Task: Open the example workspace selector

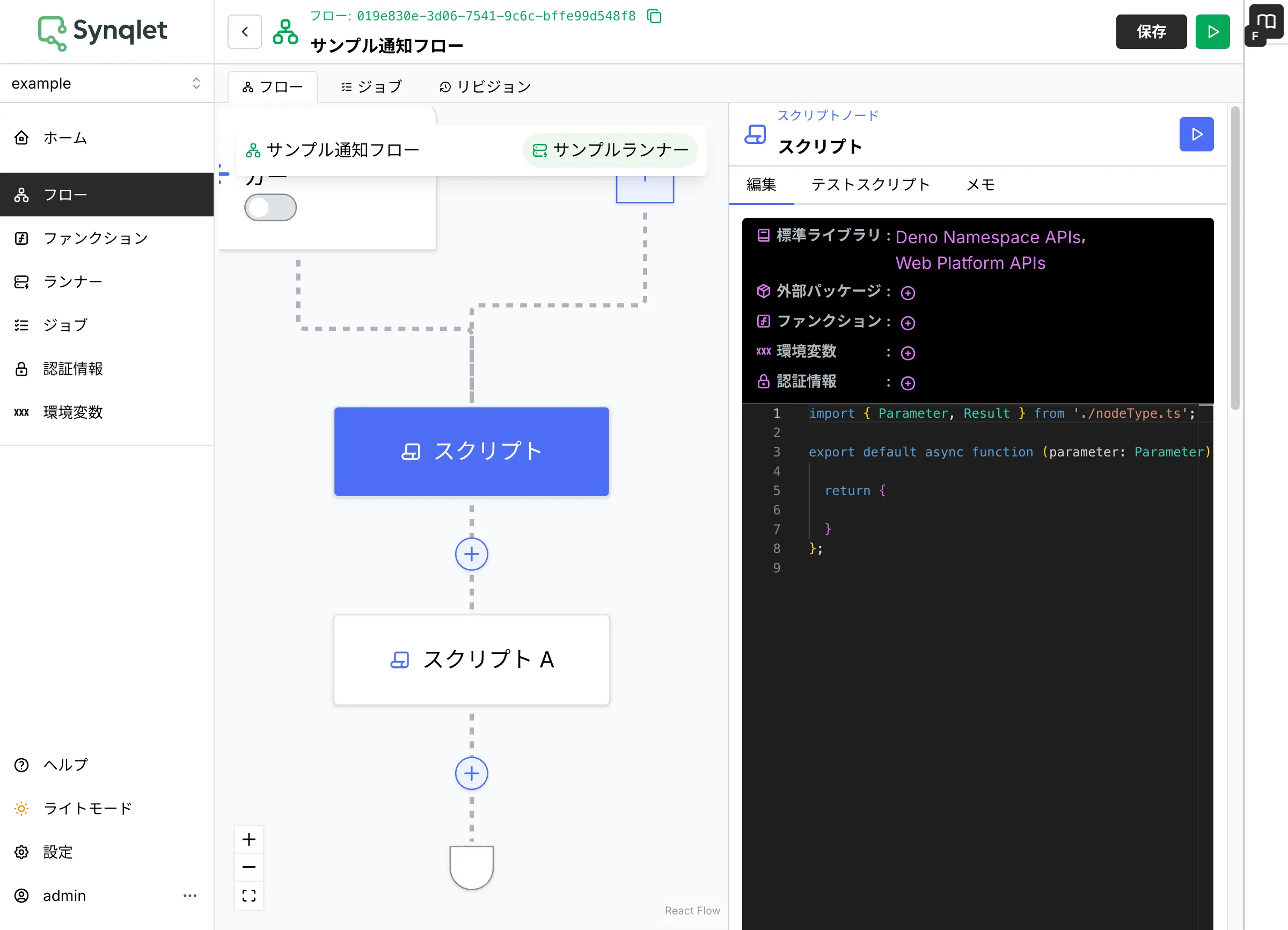Action: click(107, 84)
